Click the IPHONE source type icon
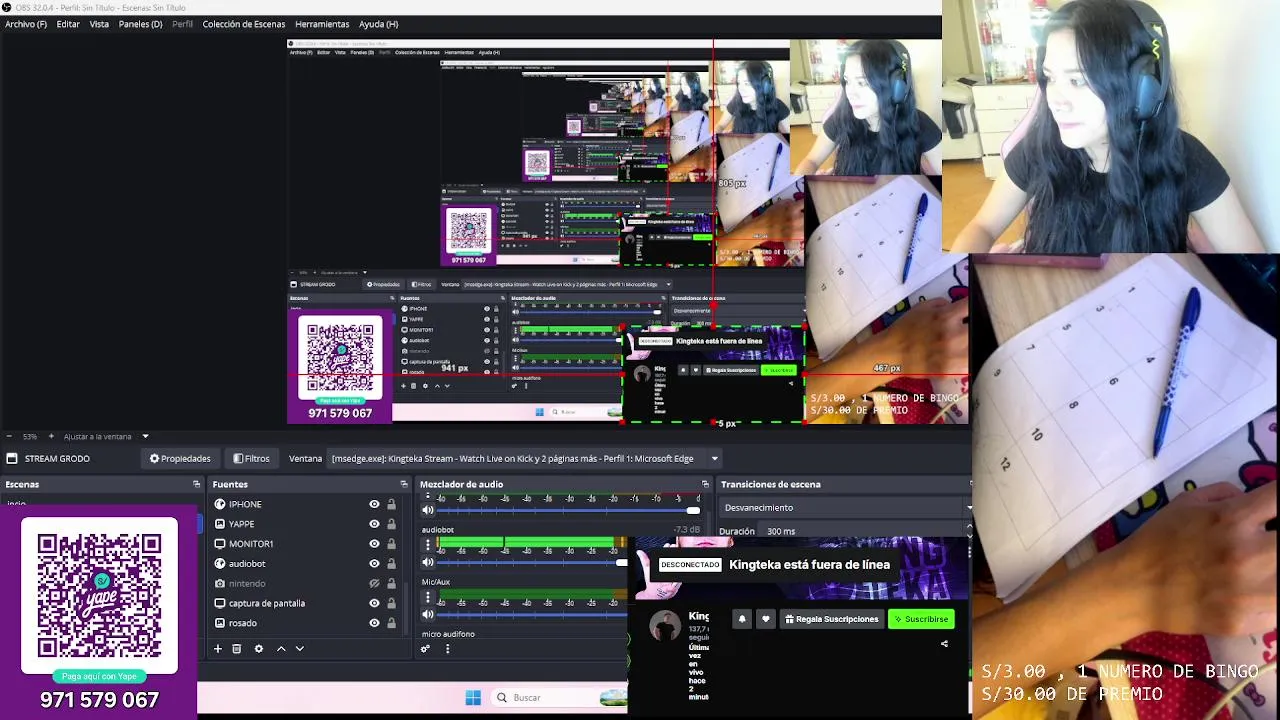1280x720 pixels. (x=220, y=504)
